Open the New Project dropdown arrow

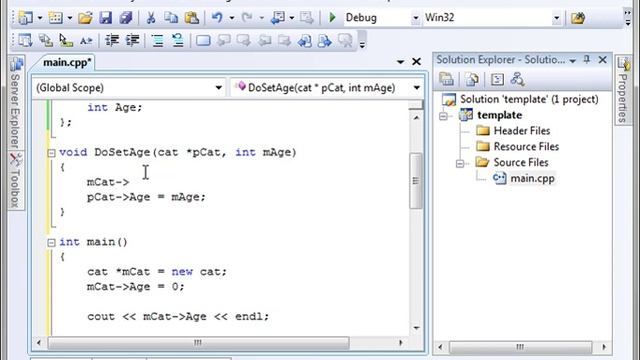(40, 18)
